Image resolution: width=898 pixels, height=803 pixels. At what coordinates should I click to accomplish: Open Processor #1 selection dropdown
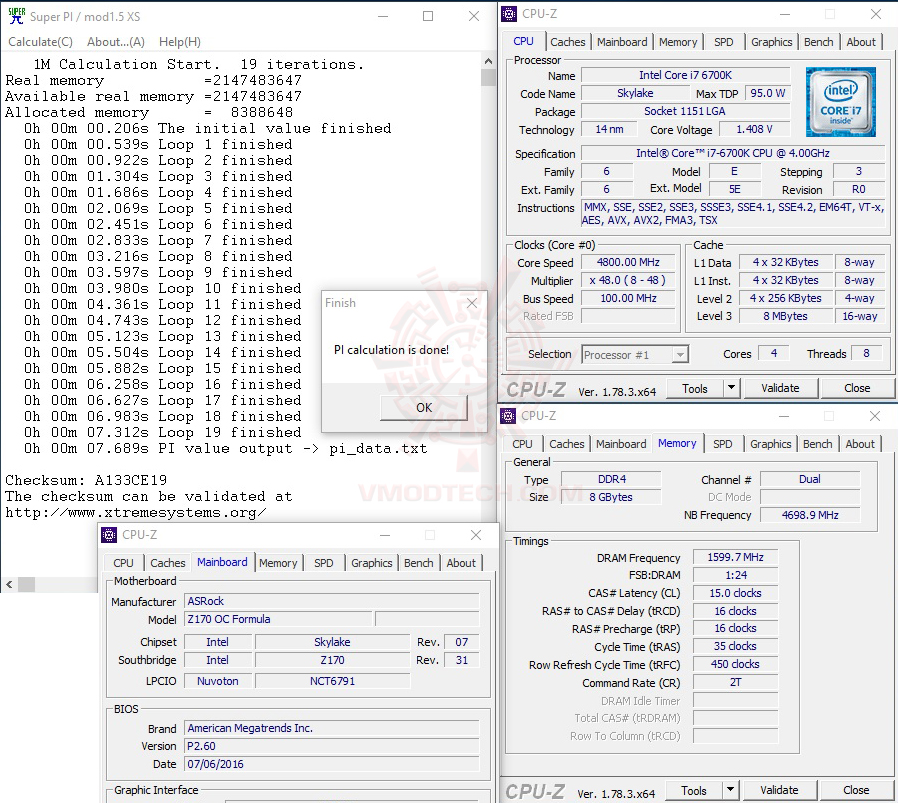(x=635, y=355)
